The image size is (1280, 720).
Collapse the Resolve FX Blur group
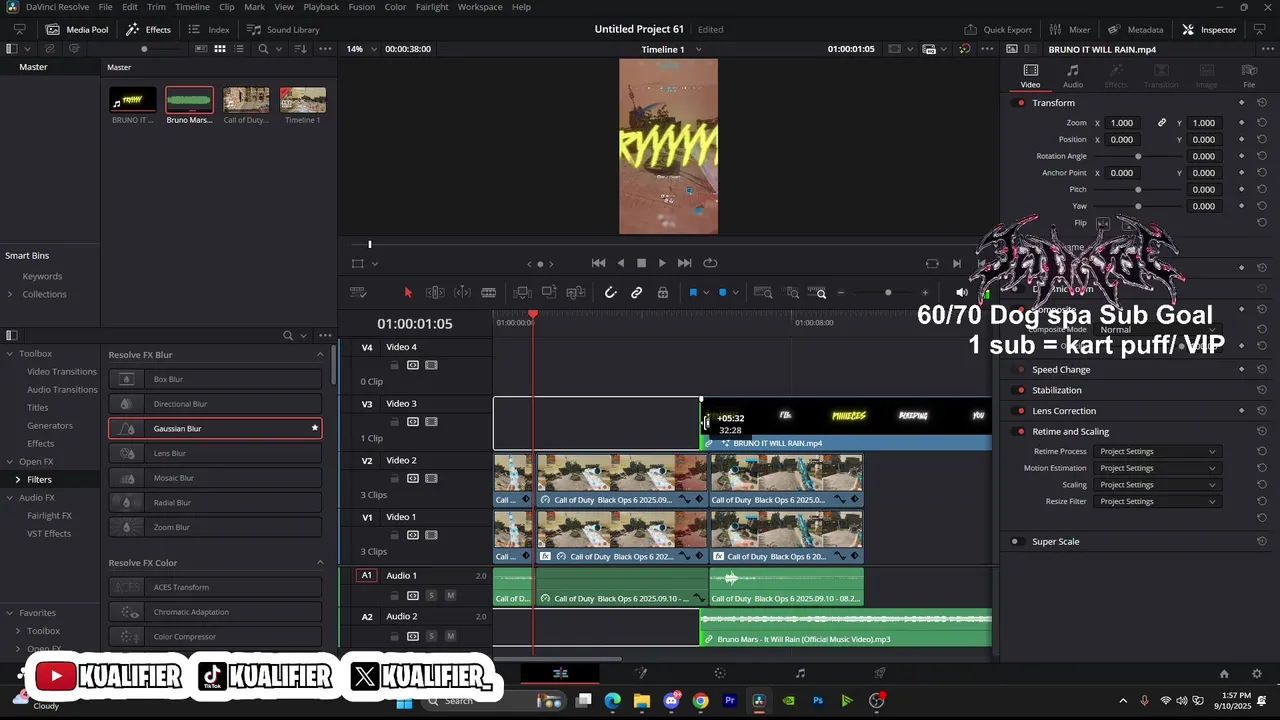click(x=320, y=355)
